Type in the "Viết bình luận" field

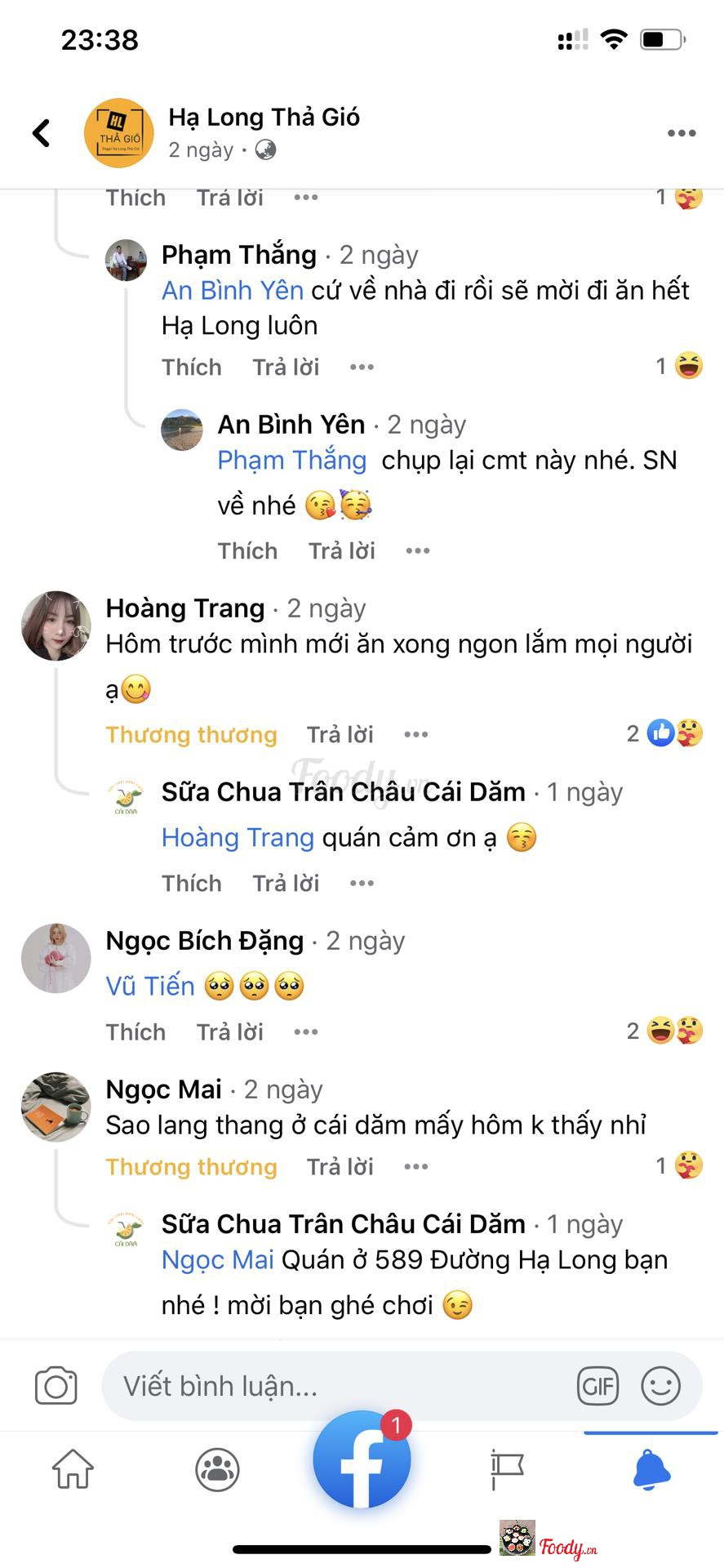(x=335, y=1386)
